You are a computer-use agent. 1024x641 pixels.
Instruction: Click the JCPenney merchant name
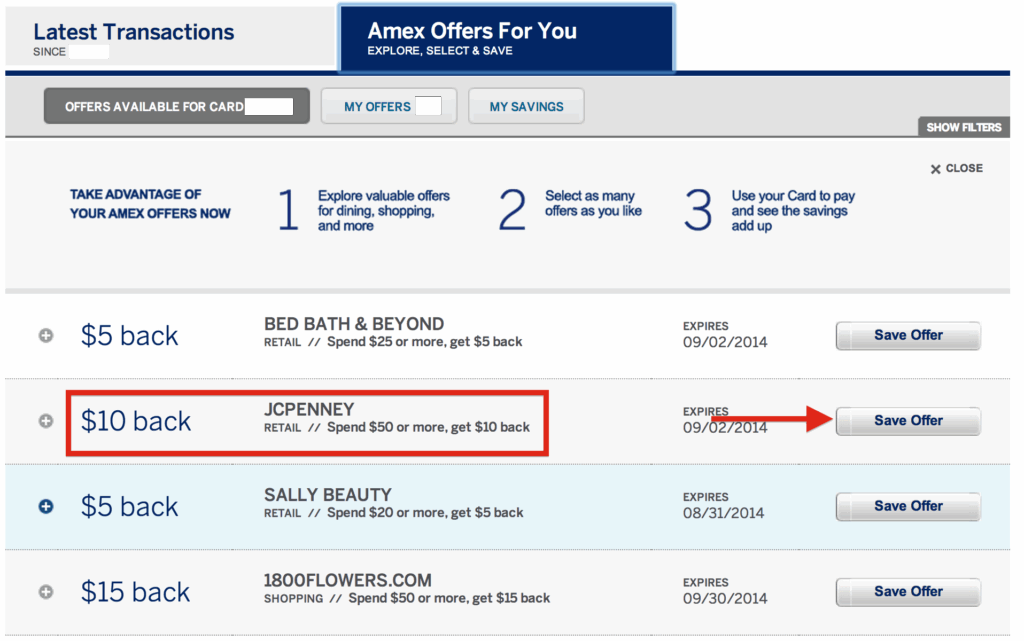(x=309, y=409)
